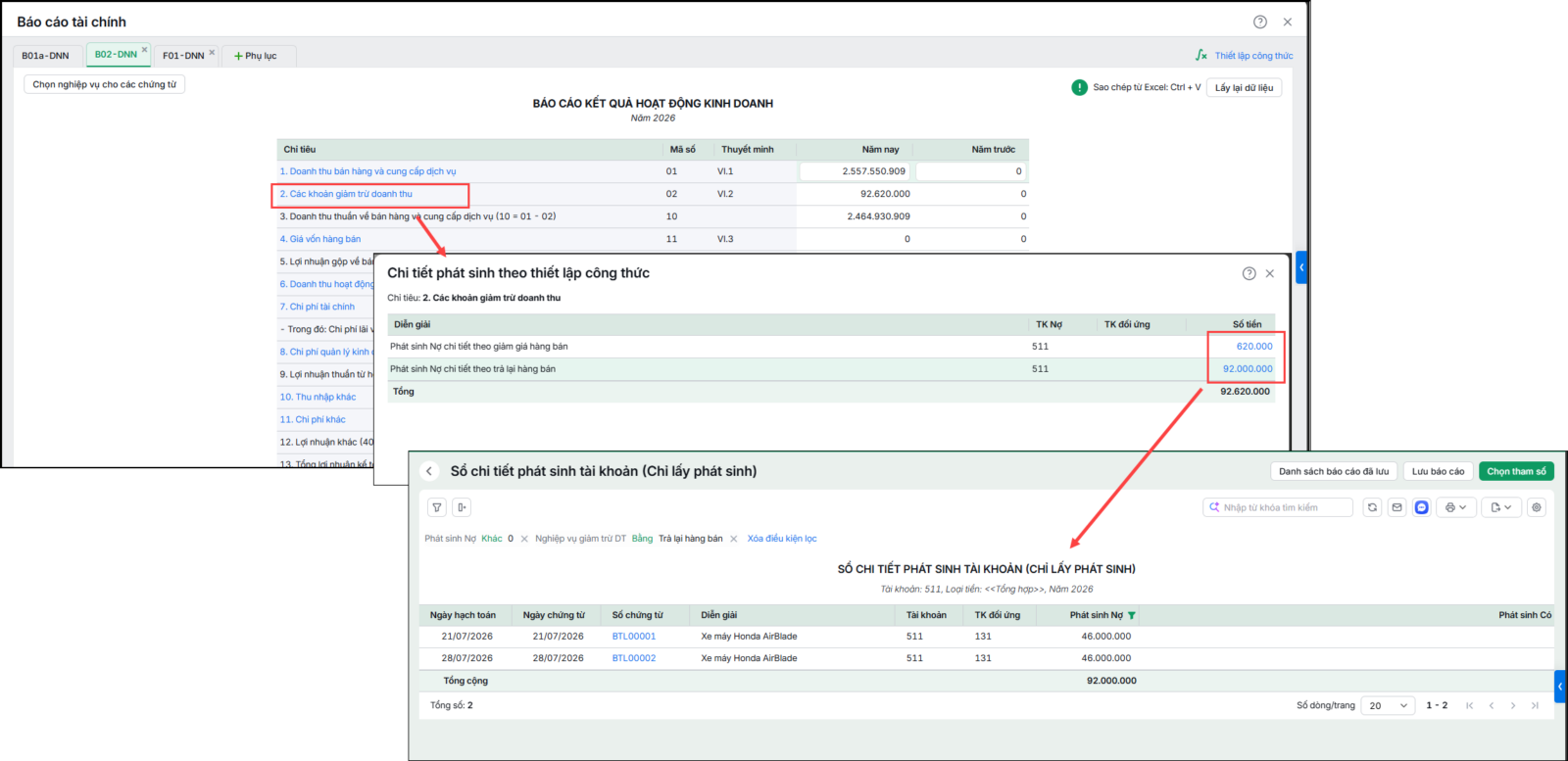Click the help icon in formula detail dialog
The image size is (1568, 761).
1249,274
